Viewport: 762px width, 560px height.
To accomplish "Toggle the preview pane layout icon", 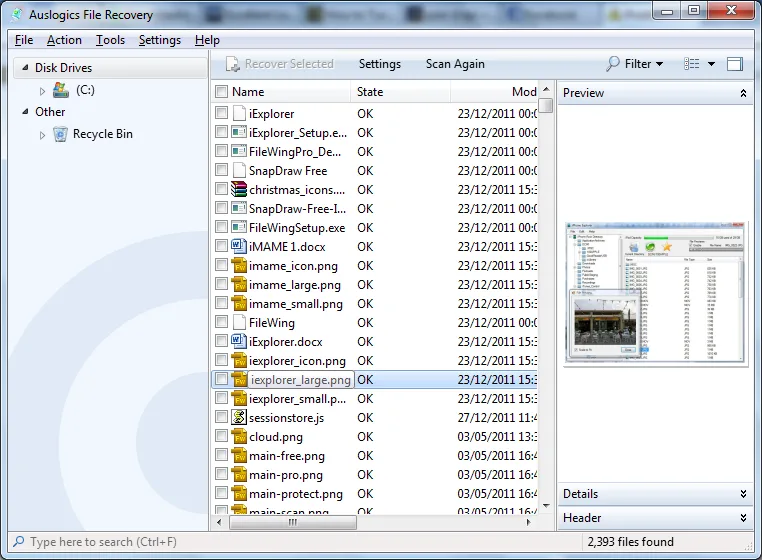I will pos(735,64).
